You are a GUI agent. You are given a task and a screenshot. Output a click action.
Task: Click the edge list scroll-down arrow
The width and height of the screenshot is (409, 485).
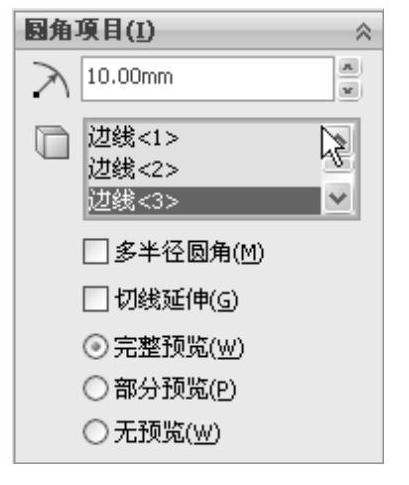(338, 198)
